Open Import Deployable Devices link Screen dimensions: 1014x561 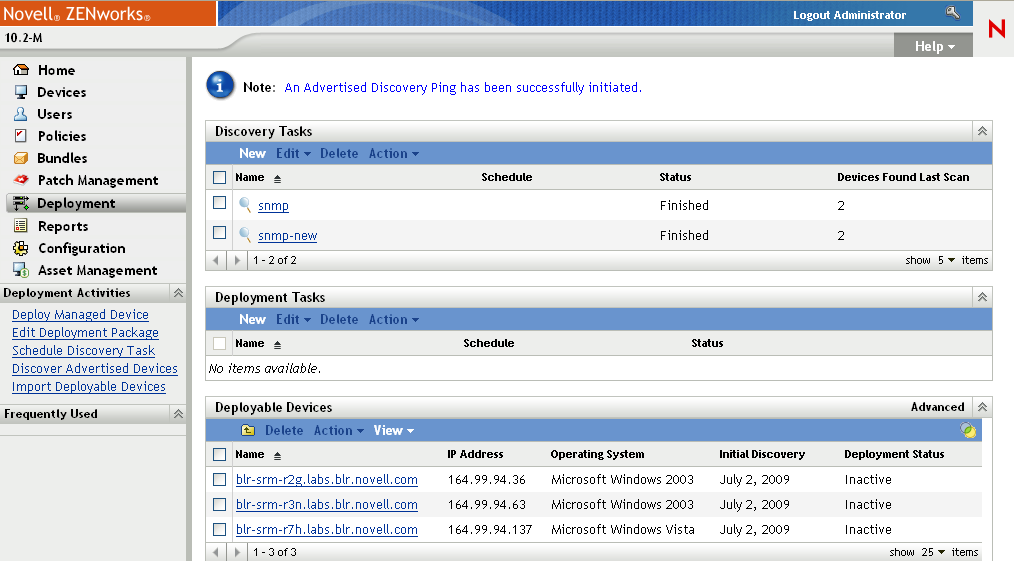pos(89,386)
